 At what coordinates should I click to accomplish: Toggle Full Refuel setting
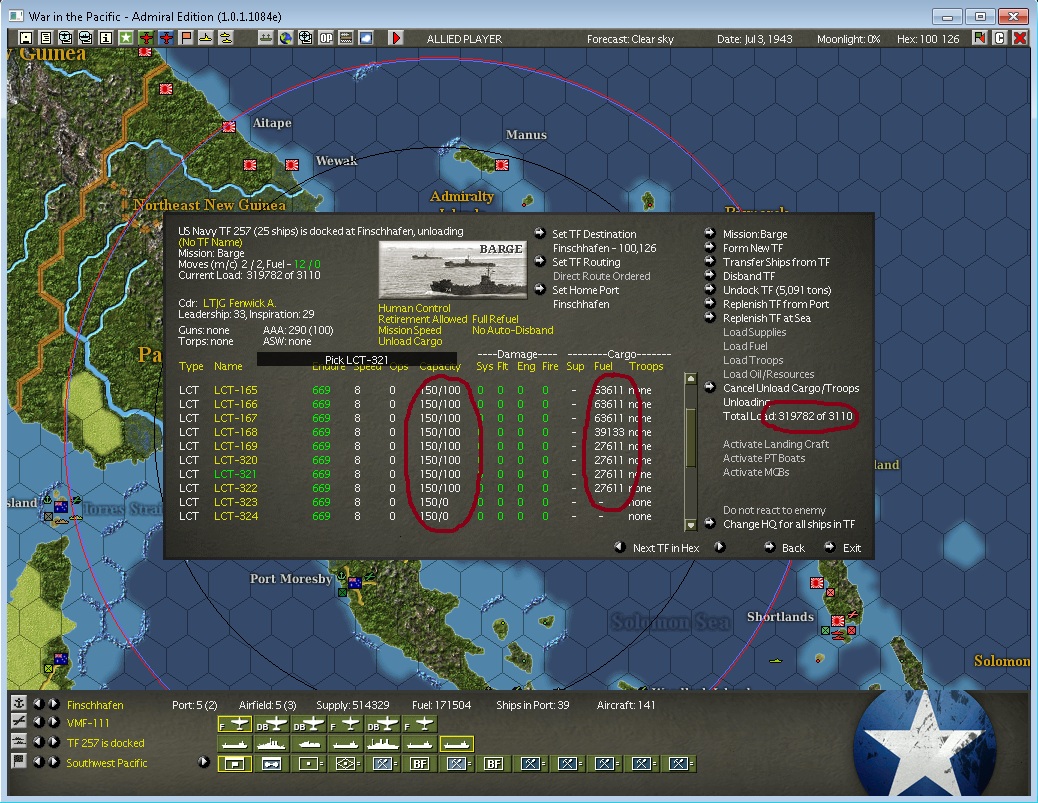495,319
